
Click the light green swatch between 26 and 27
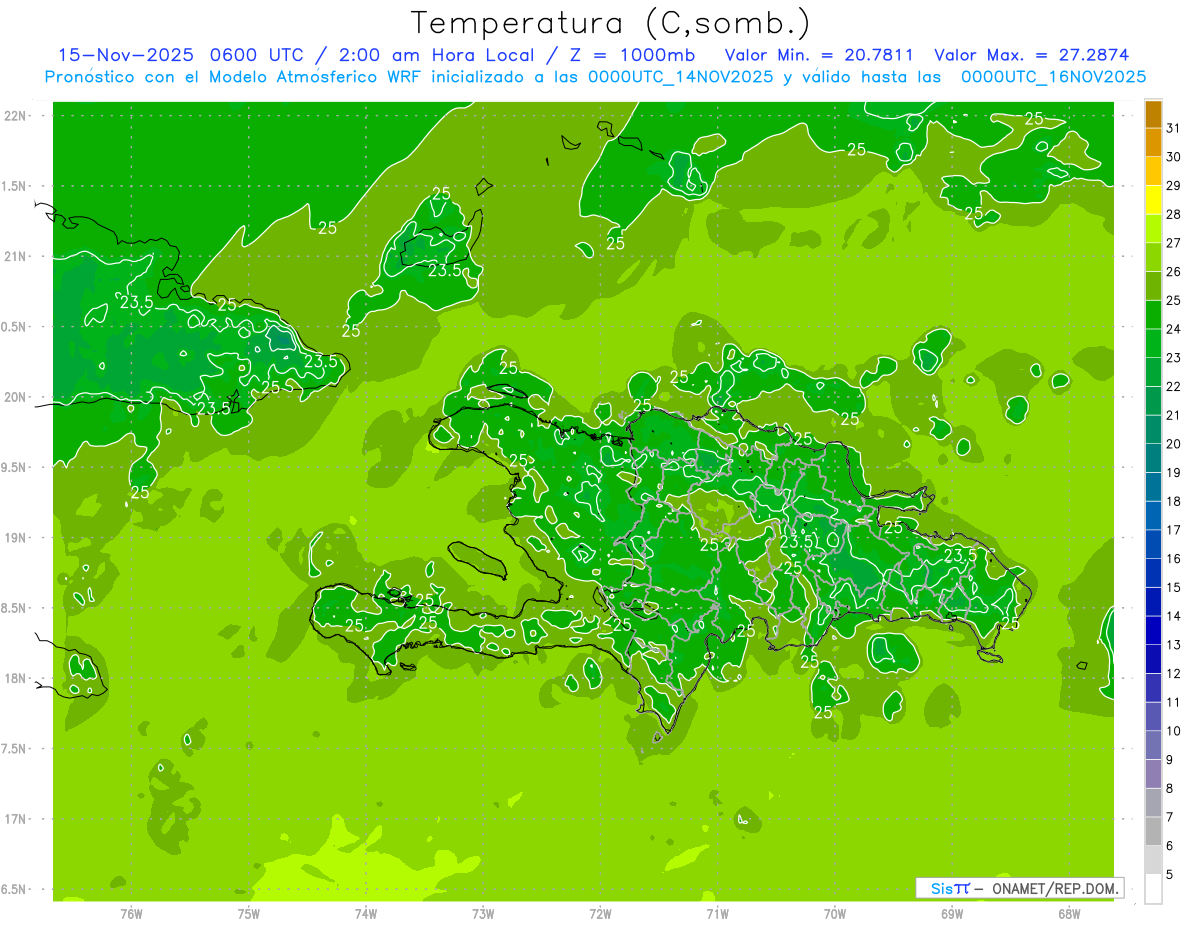point(1153,258)
